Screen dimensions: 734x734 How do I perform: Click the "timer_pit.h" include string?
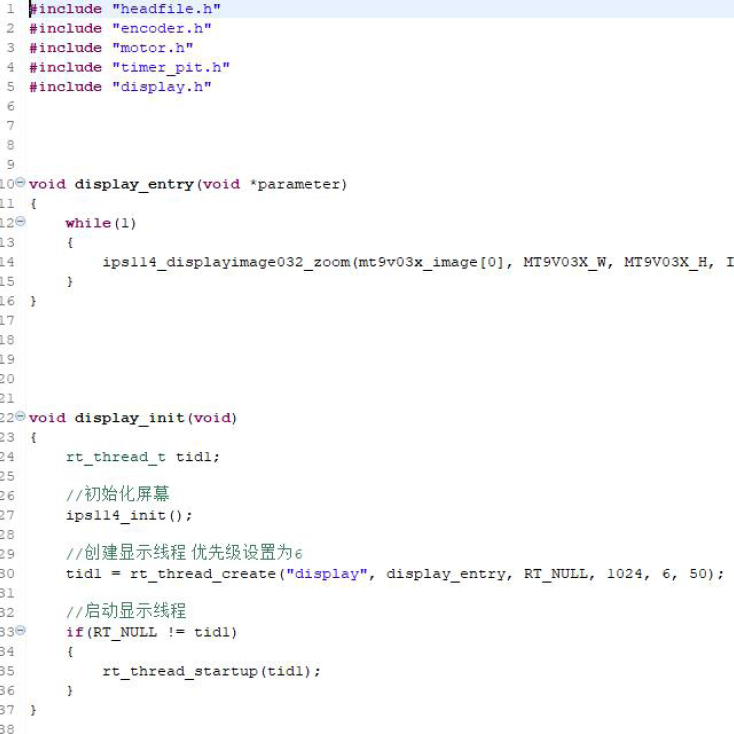tap(171, 67)
